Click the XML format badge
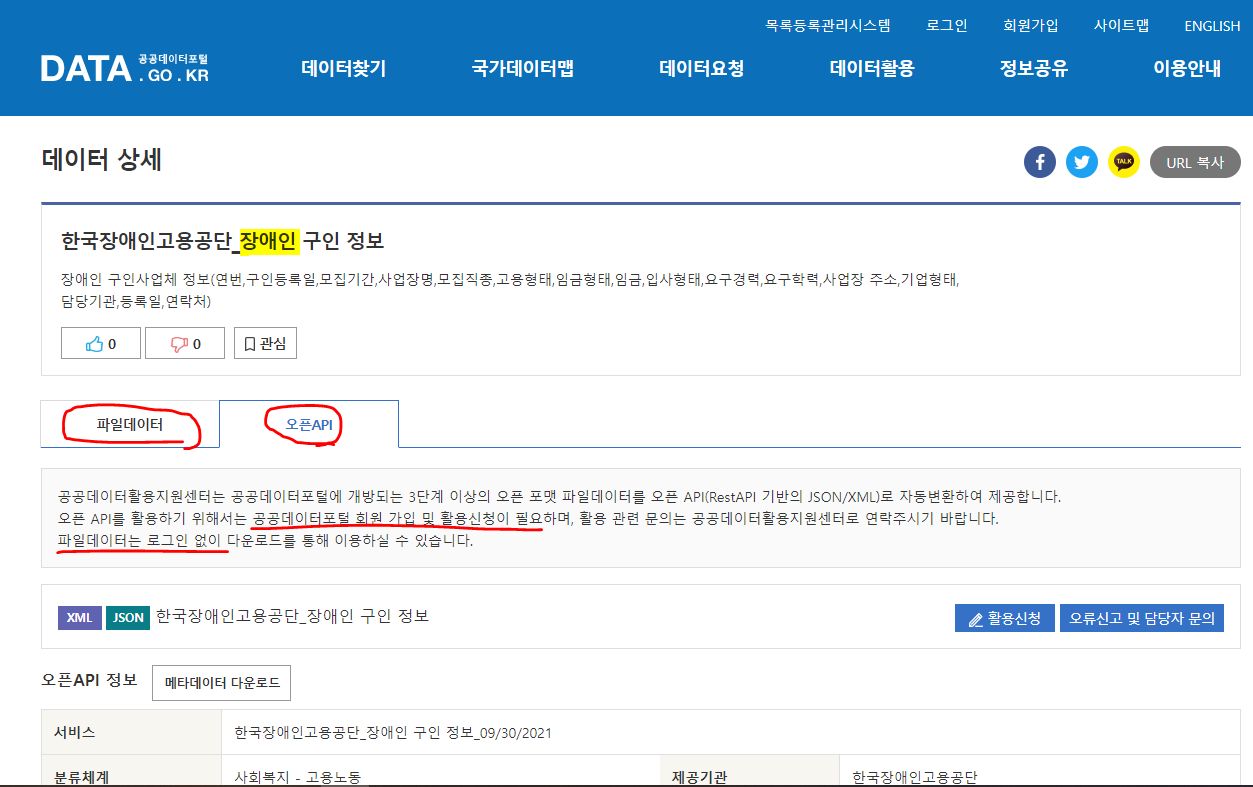This screenshot has height=787, width=1253. (80, 618)
